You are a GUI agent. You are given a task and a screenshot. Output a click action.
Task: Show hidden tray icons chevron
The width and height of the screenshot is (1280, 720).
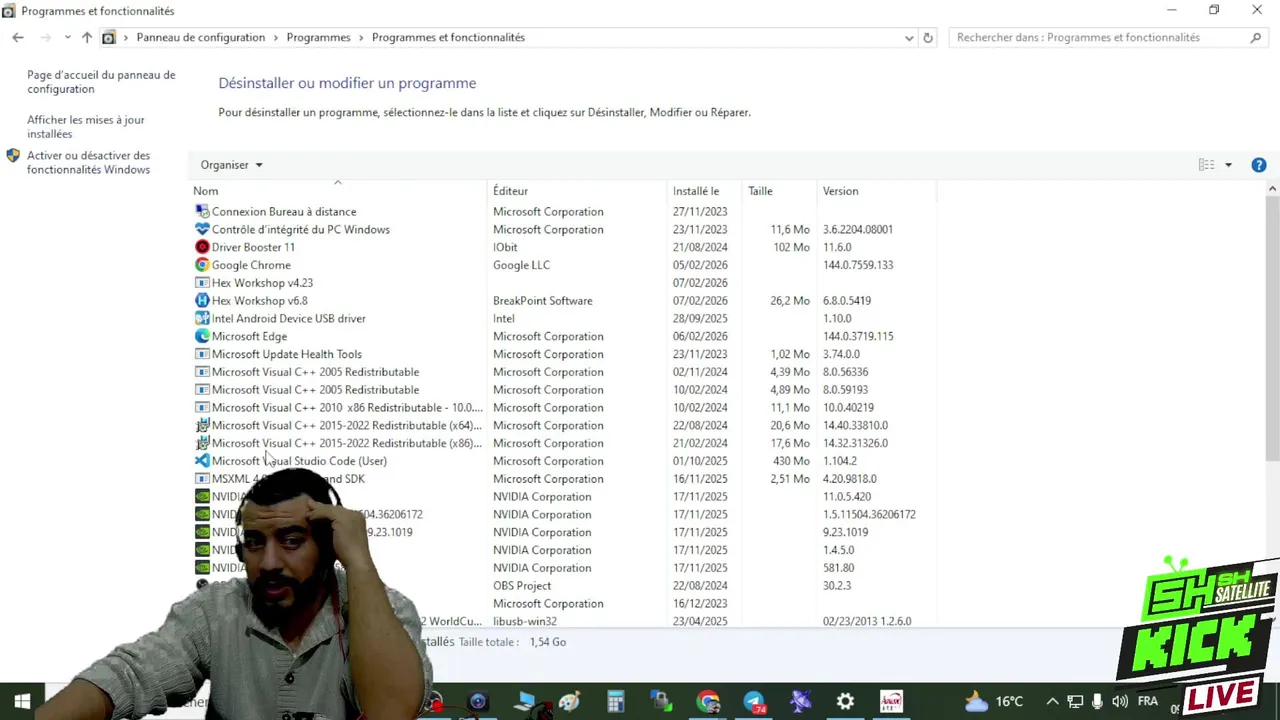(1052, 702)
